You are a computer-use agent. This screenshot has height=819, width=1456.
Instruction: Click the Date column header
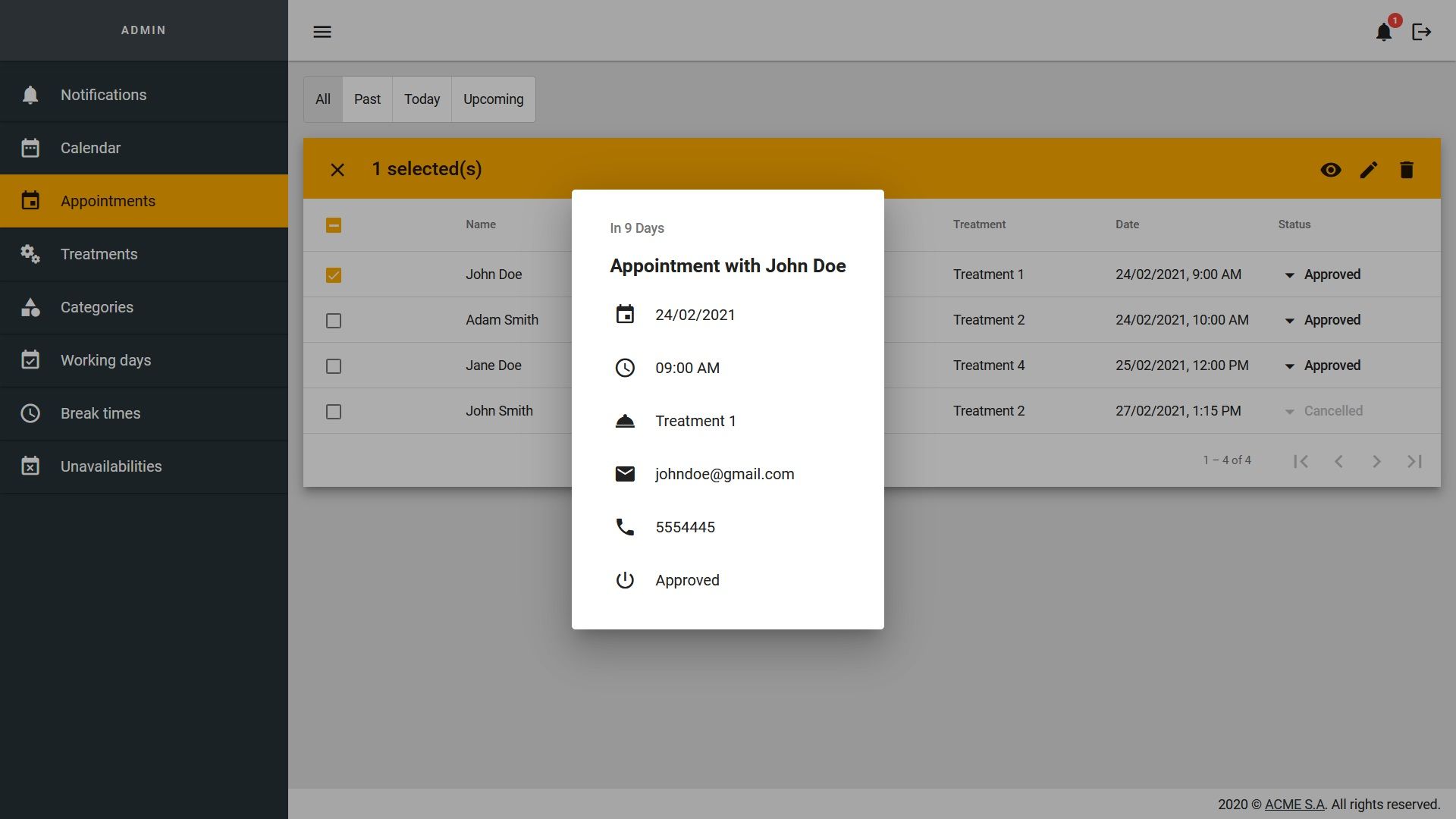pyautogui.click(x=1127, y=224)
